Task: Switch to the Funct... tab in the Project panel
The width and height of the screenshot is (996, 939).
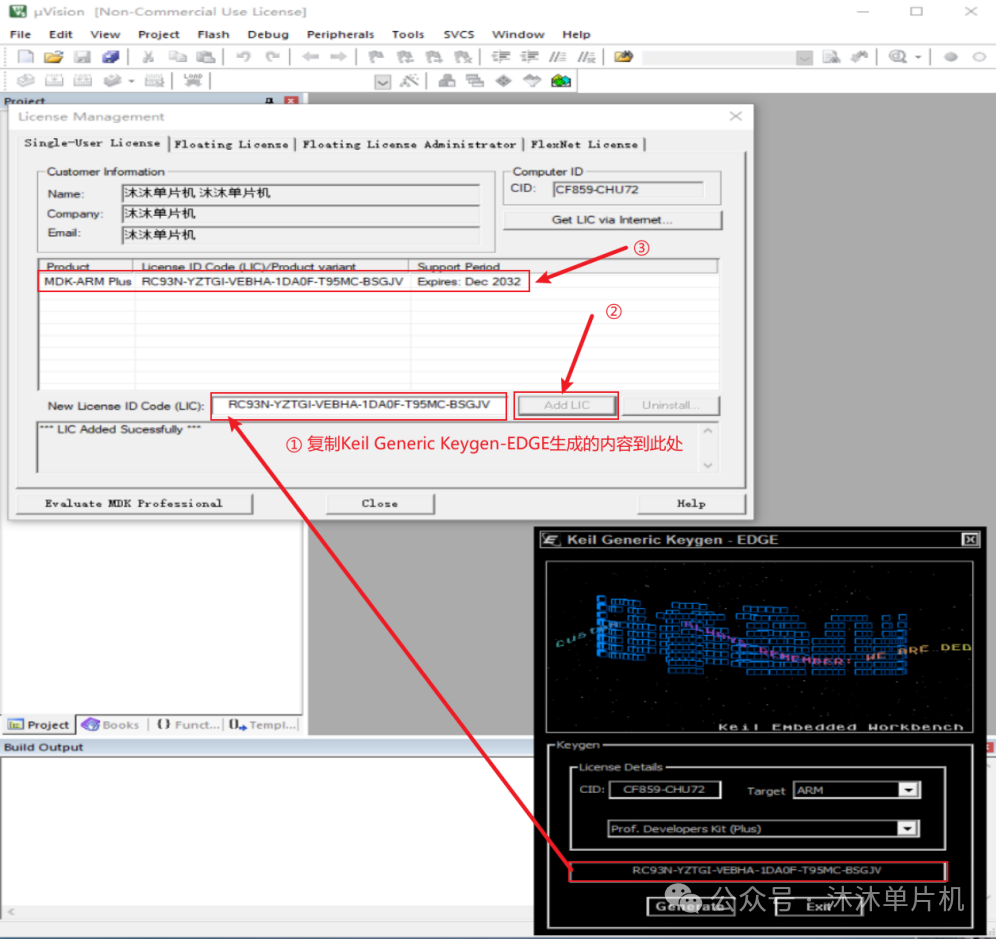Action: (x=188, y=724)
